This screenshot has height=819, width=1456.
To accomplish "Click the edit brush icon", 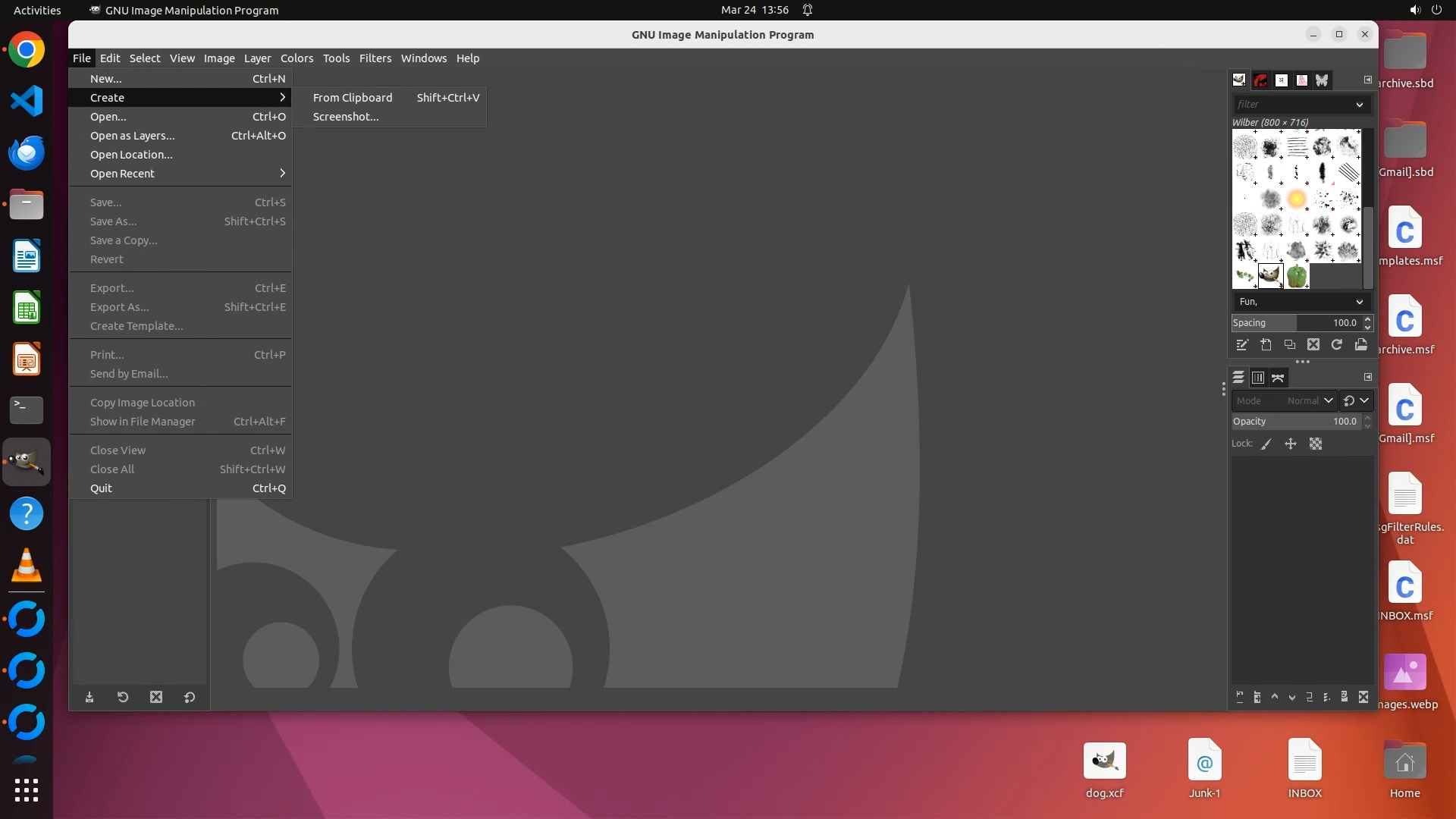I will click(1242, 345).
